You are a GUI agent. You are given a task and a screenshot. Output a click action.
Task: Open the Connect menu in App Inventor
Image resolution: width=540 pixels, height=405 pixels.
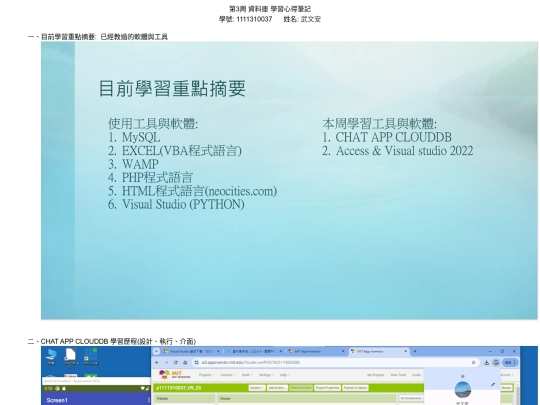click(x=227, y=375)
